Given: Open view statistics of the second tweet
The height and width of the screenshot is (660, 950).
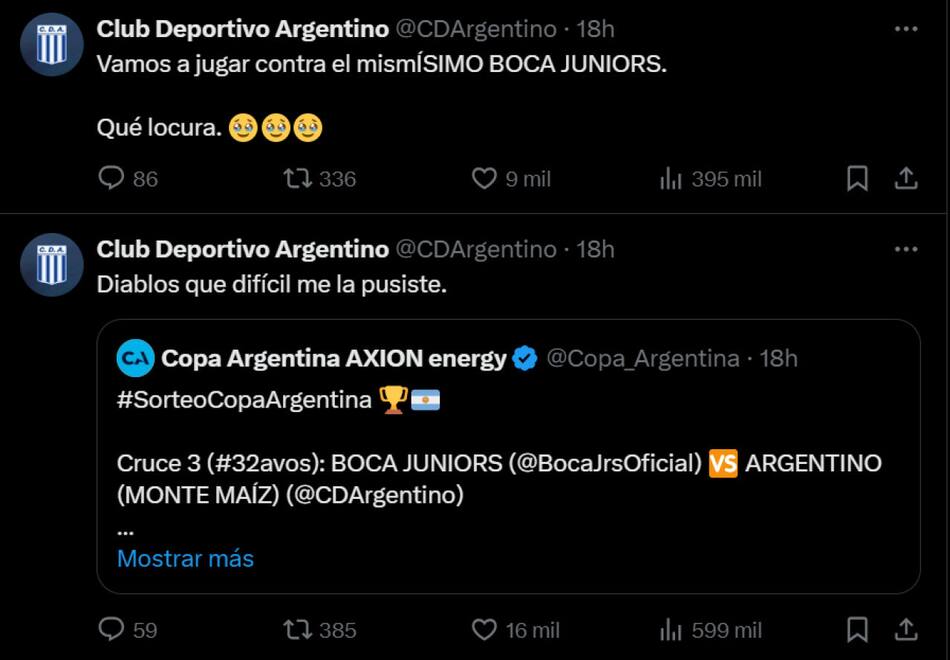Looking at the screenshot, I should (668, 630).
